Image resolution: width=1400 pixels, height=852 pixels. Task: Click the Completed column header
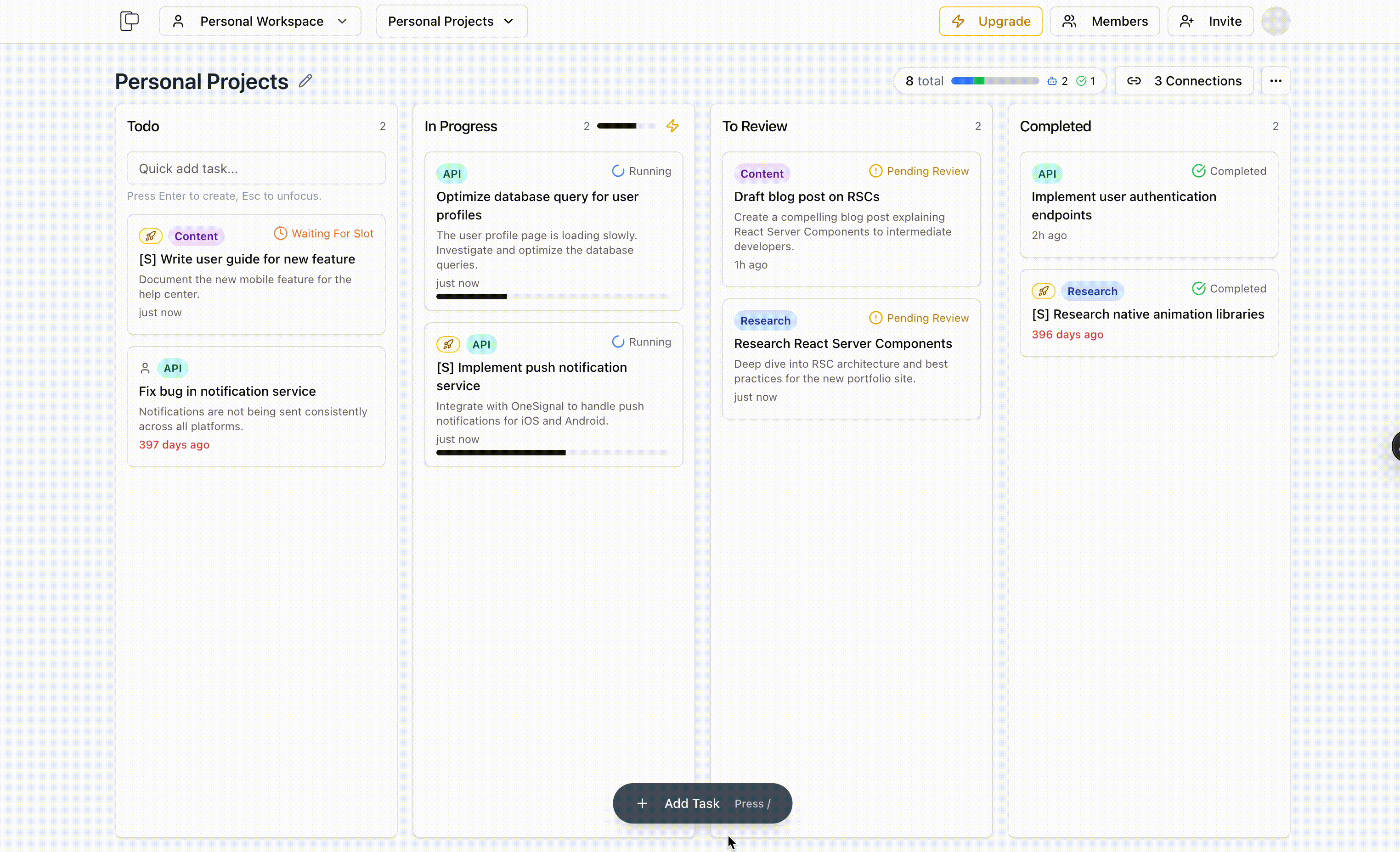[x=1055, y=125]
